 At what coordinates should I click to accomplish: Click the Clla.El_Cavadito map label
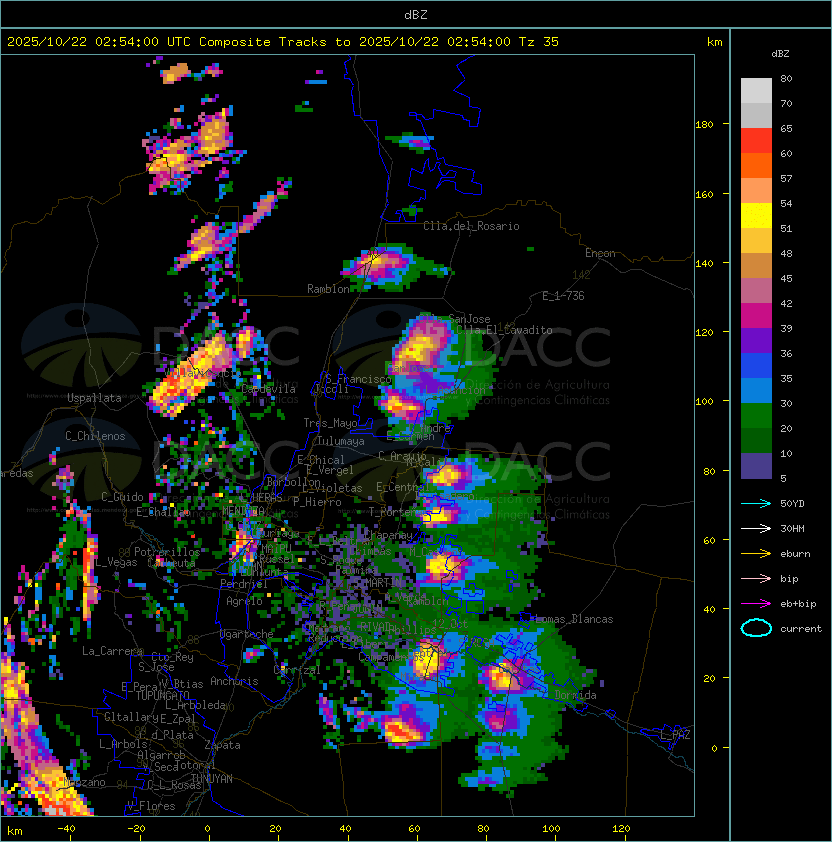point(504,330)
